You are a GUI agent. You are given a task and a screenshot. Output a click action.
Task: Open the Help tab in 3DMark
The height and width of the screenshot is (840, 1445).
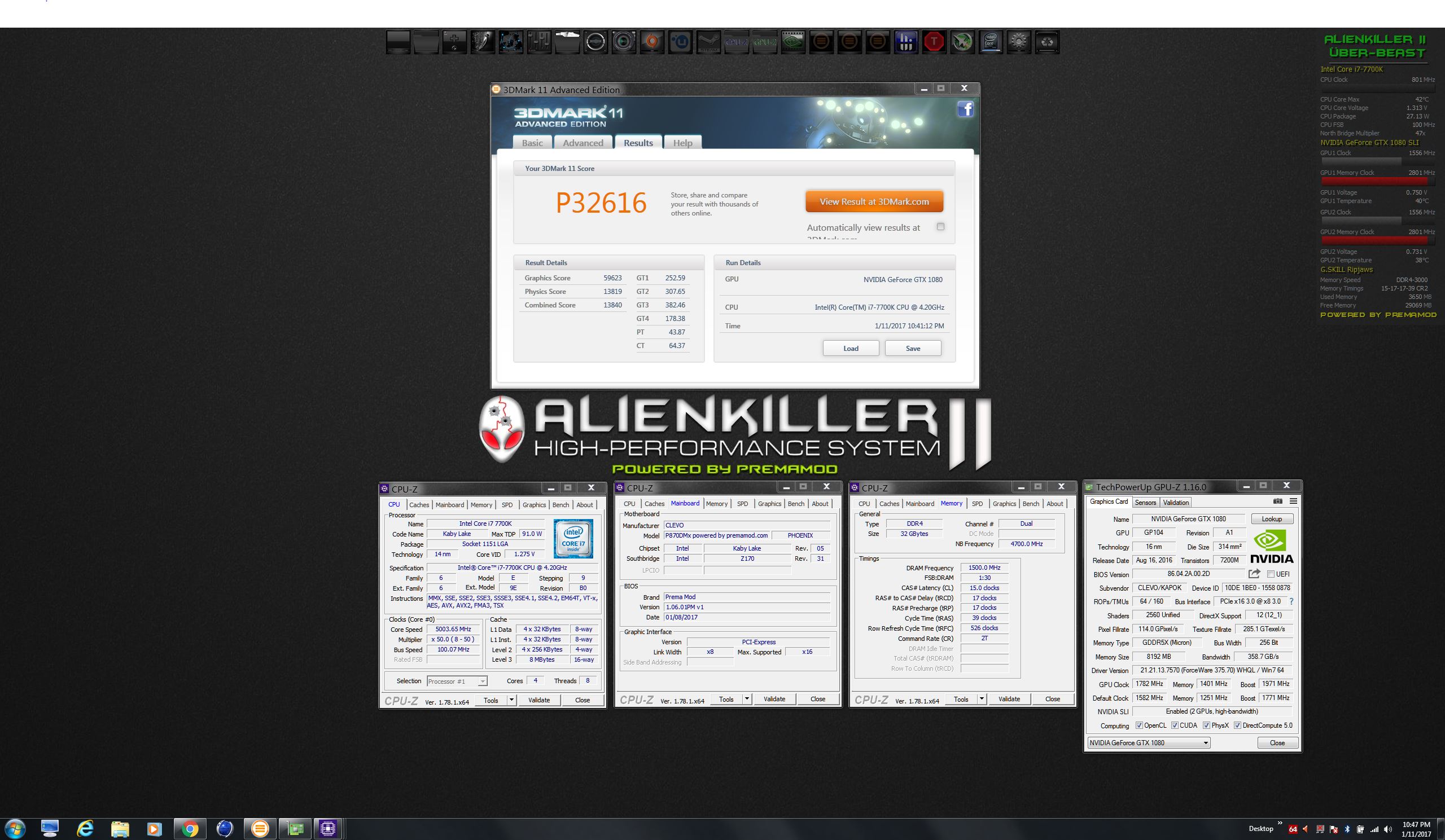[682, 143]
